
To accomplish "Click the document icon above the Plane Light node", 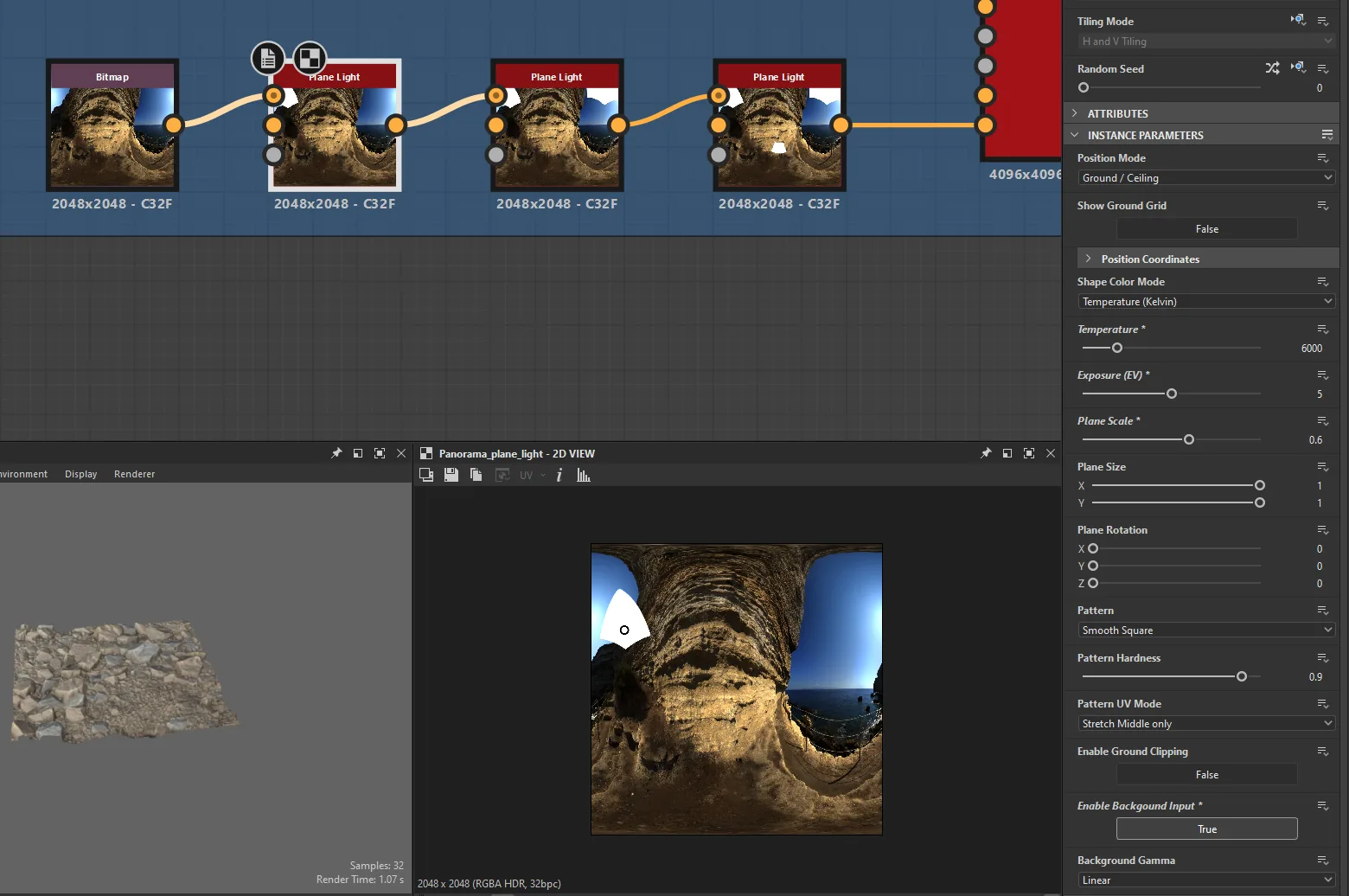I will pyautogui.click(x=268, y=58).
